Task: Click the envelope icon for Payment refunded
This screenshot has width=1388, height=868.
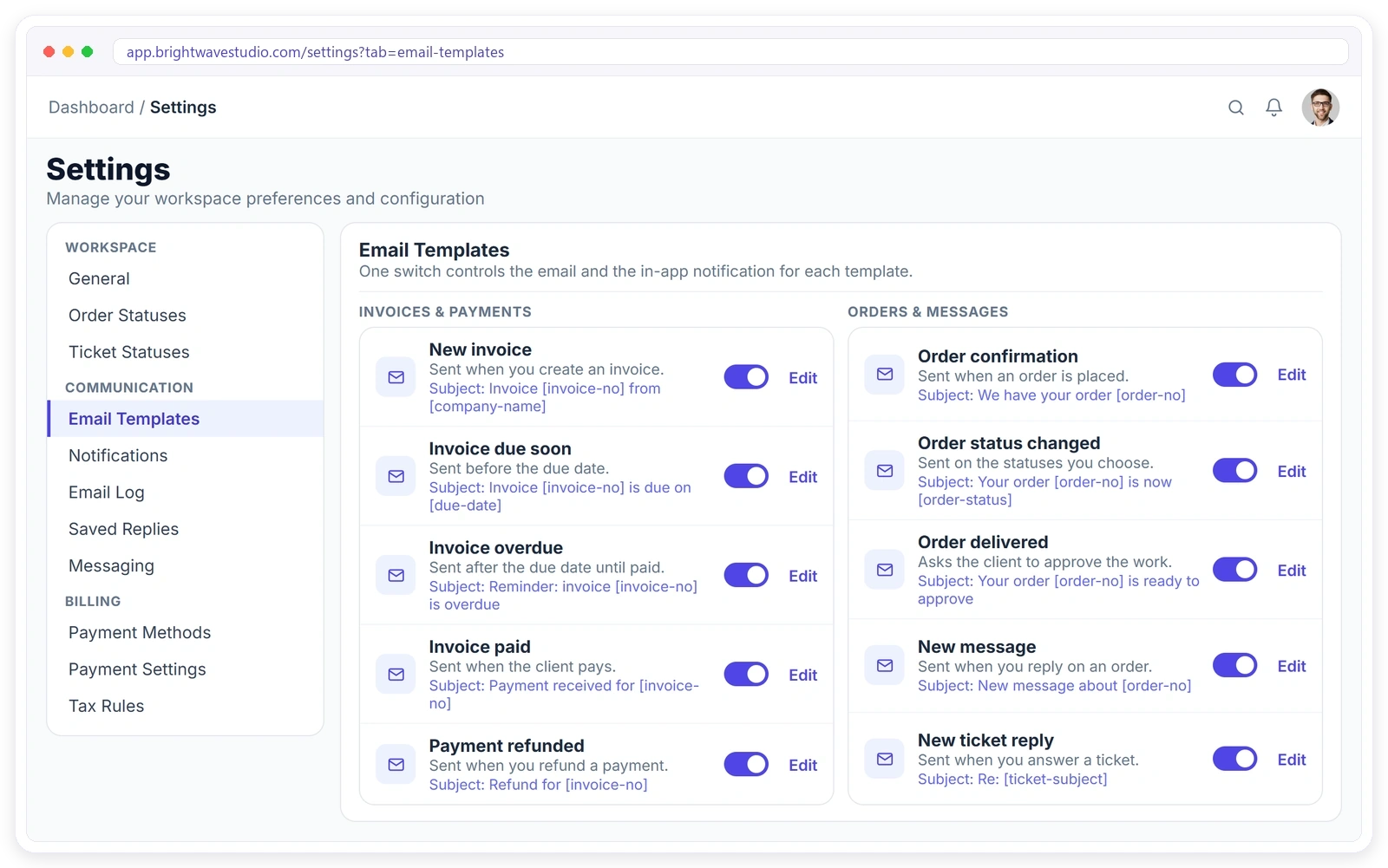Action: (396, 764)
